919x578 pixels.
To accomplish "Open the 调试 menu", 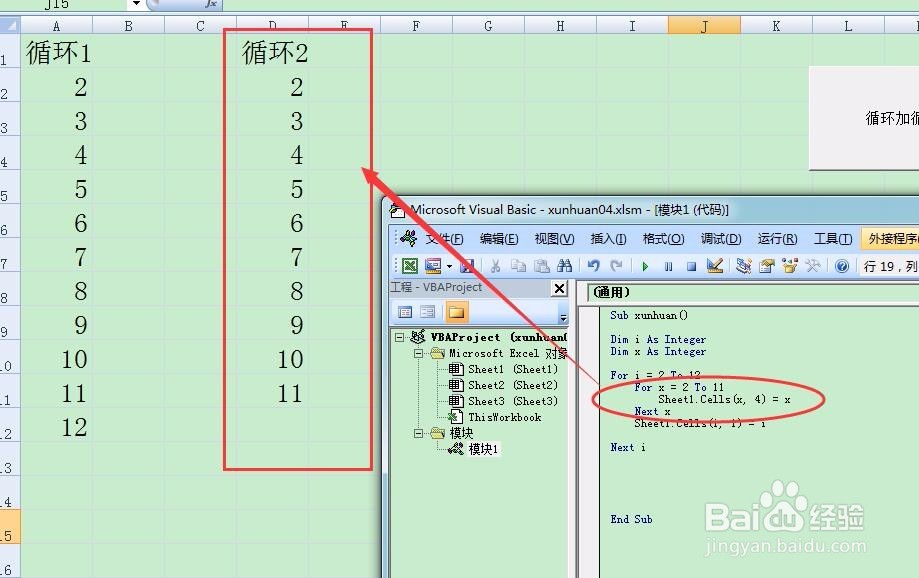I will coord(719,238).
